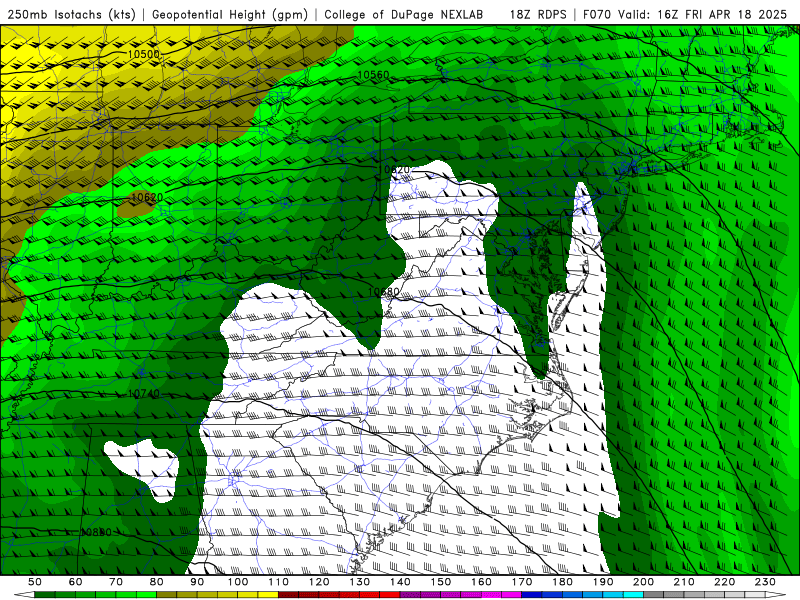Select the 60 legend value

coord(76,582)
